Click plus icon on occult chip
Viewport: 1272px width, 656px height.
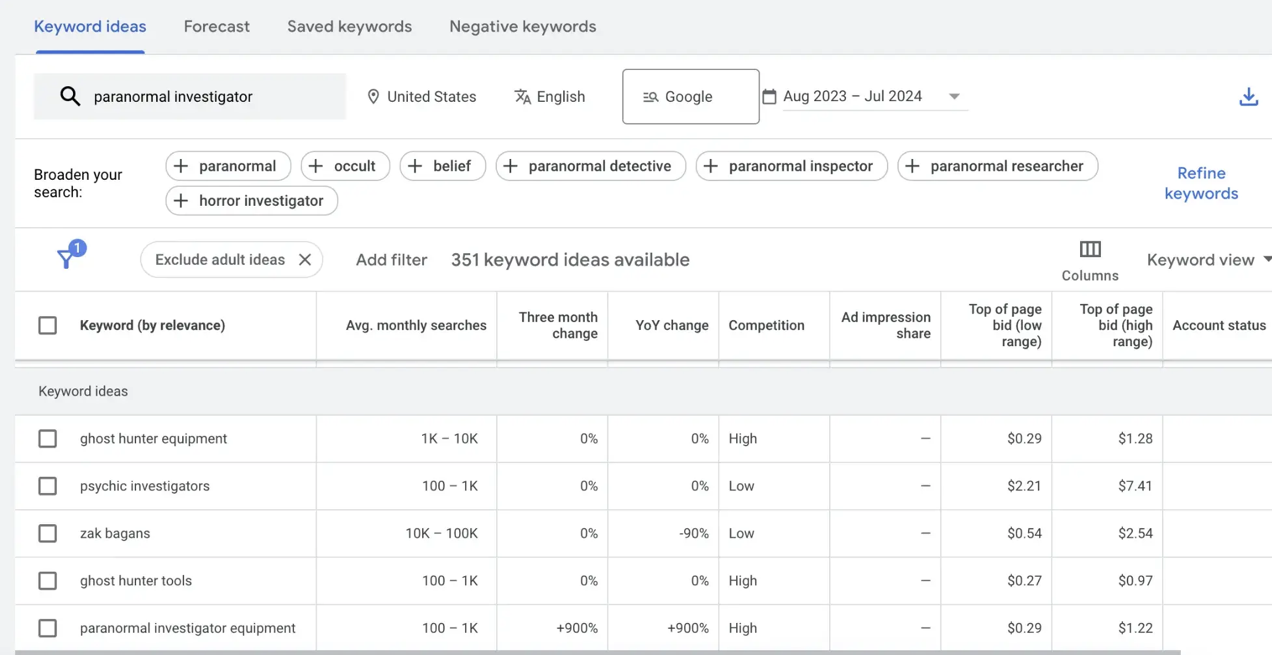click(316, 166)
